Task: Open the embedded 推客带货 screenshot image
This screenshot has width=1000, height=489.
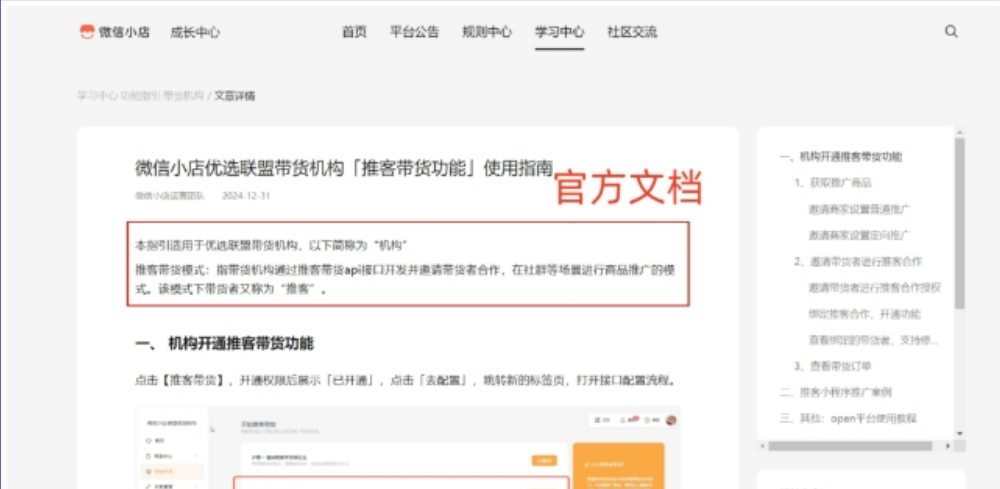Action: pos(408,448)
